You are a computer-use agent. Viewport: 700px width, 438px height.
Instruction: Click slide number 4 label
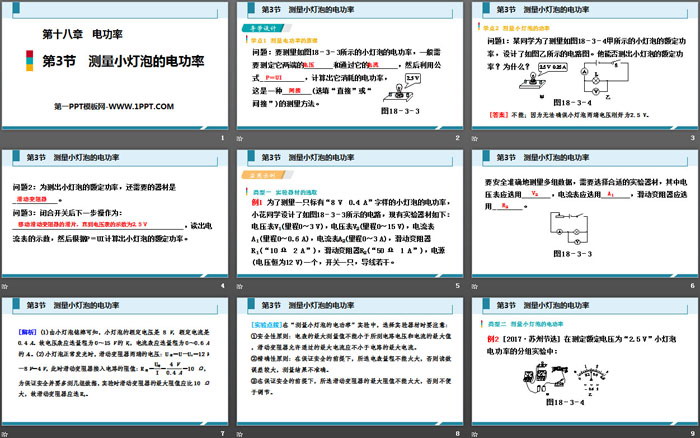(222, 286)
